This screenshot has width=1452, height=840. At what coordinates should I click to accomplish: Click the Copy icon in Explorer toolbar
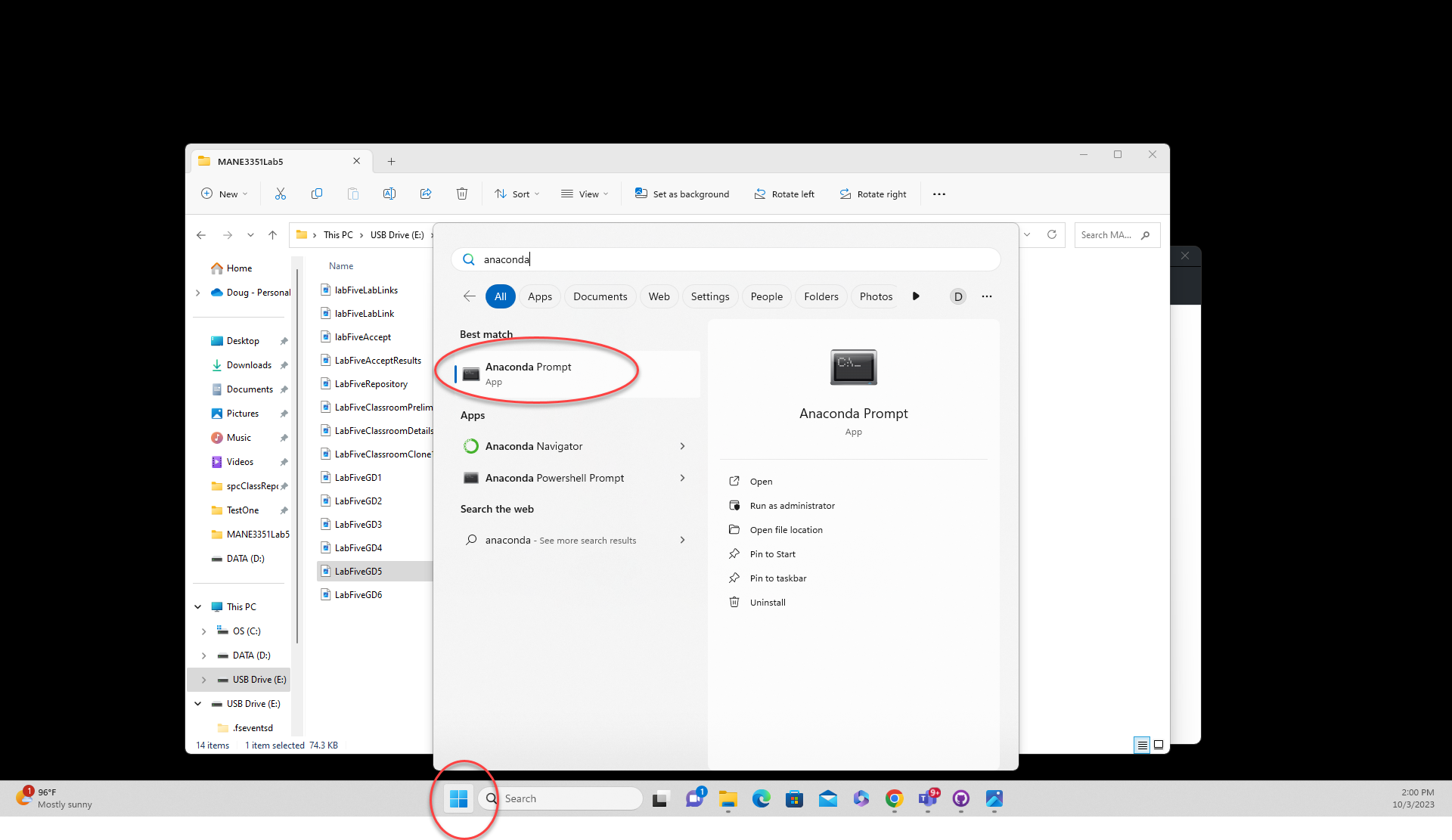pos(317,194)
